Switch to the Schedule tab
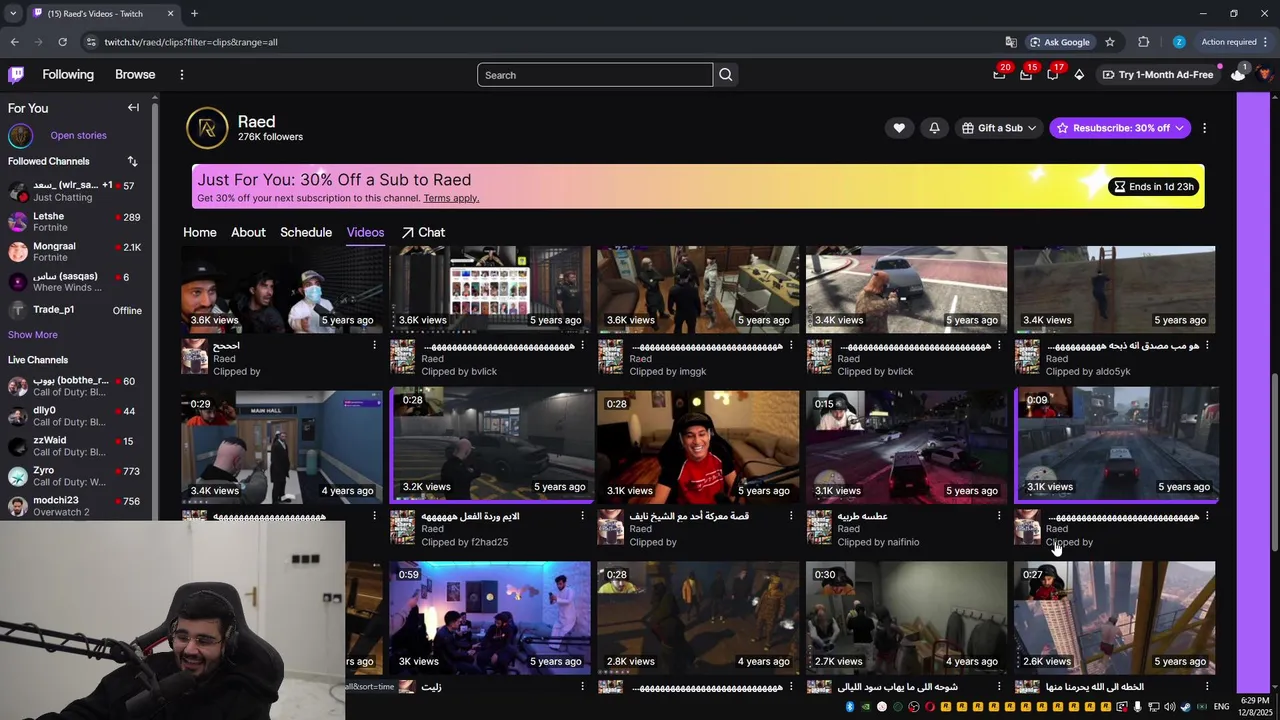The height and width of the screenshot is (720, 1280). click(306, 232)
